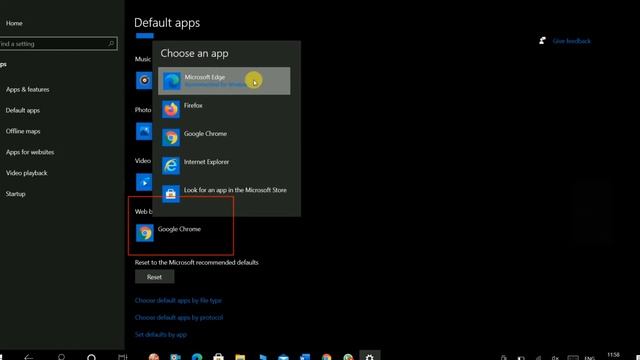This screenshot has height=360, width=640.
Task: Open Apps & features page
Action: (x=27, y=89)
